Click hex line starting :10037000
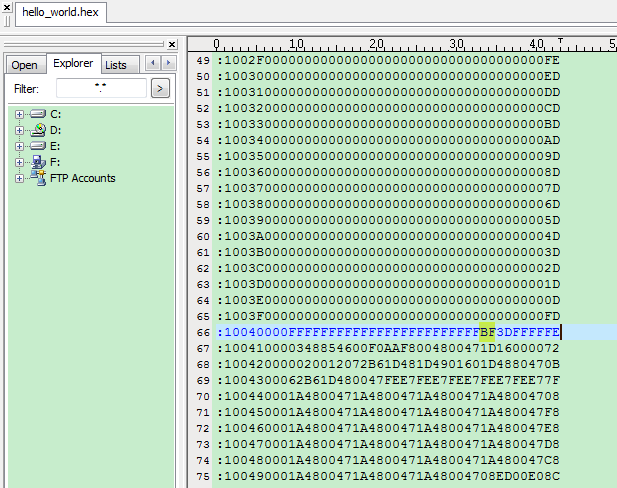Viewport: 617px width, 488px height. pyautogui.click(x=388, y=188)
